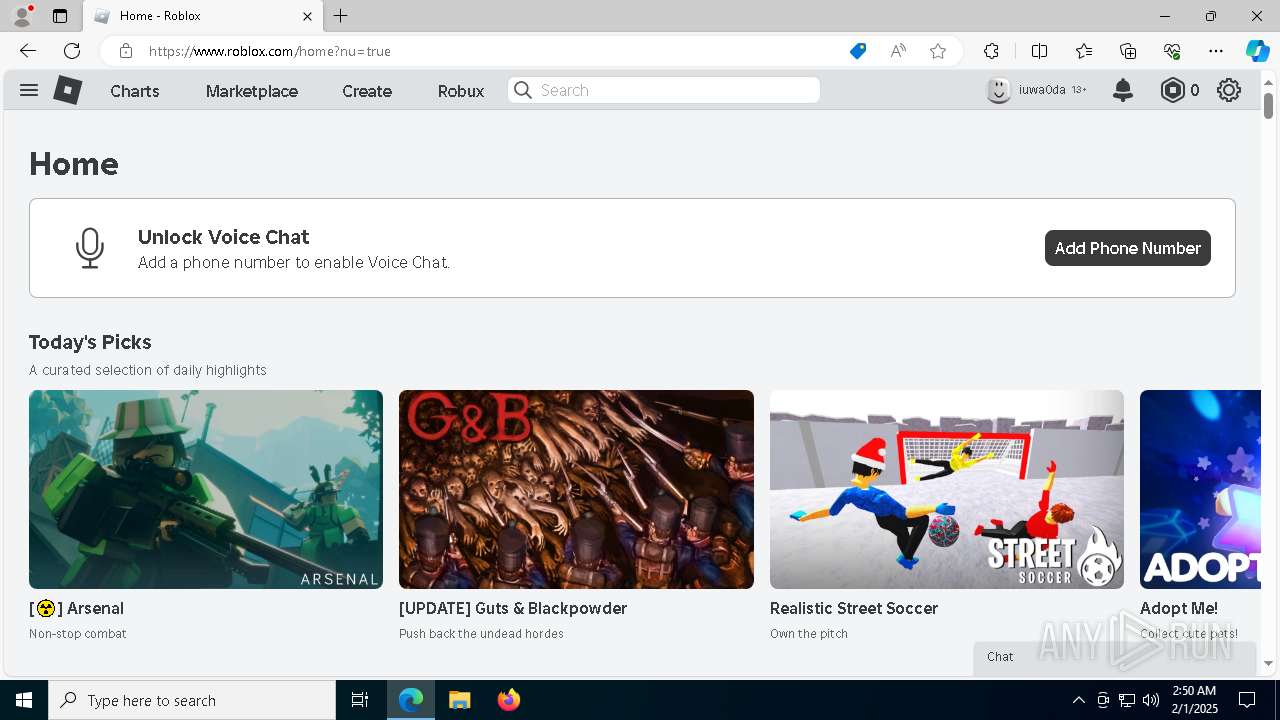Image resolution: width=1280 pixels, height=720 pixels.
Task: Open the shopping tag icon in the address bar
Action: (858, 51)
